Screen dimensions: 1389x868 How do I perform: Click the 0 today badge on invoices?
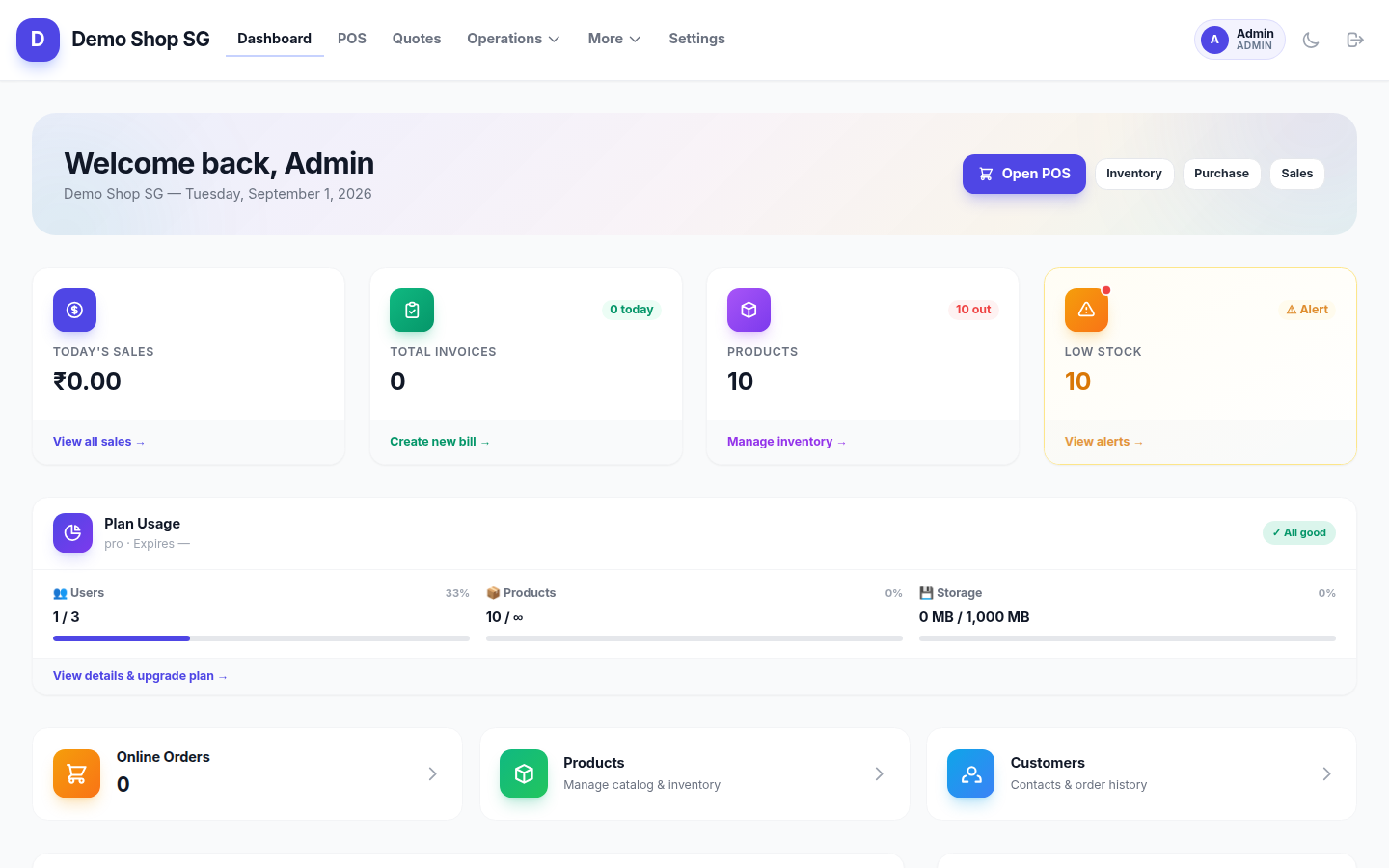pyautogui.click(x=632, y=310)
